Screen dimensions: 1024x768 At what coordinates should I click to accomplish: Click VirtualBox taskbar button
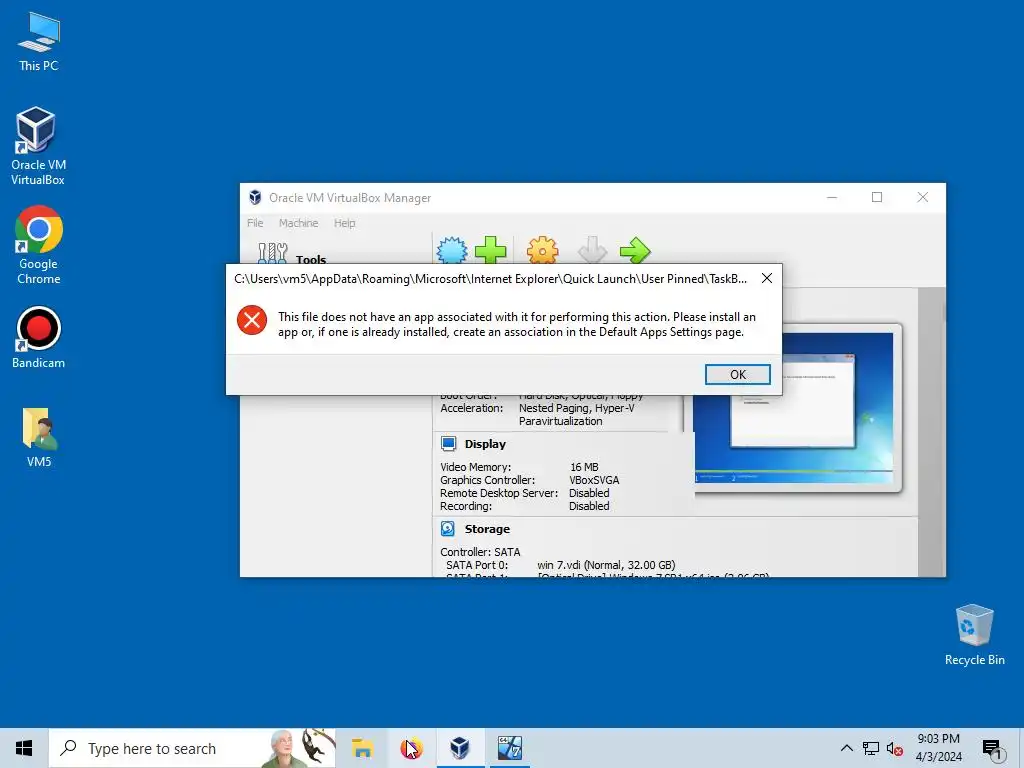pos(460,748)
